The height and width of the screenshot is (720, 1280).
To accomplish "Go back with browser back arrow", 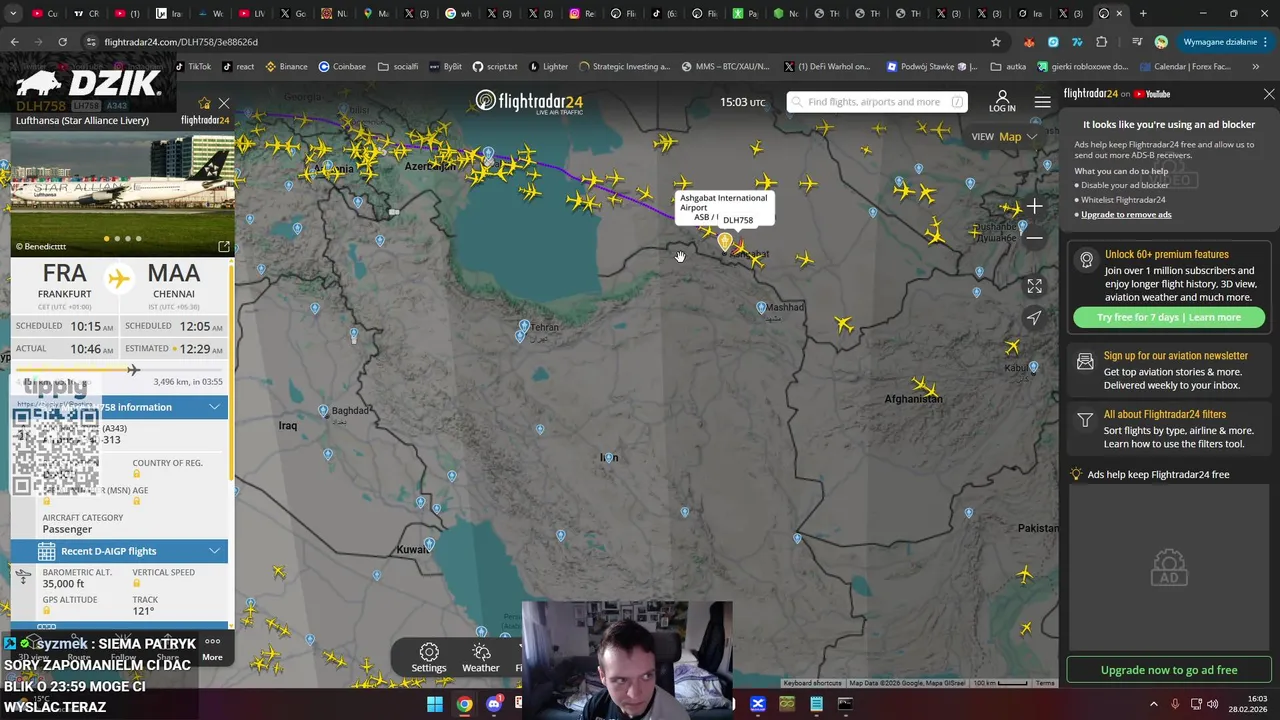I will [x=14, y=42].
